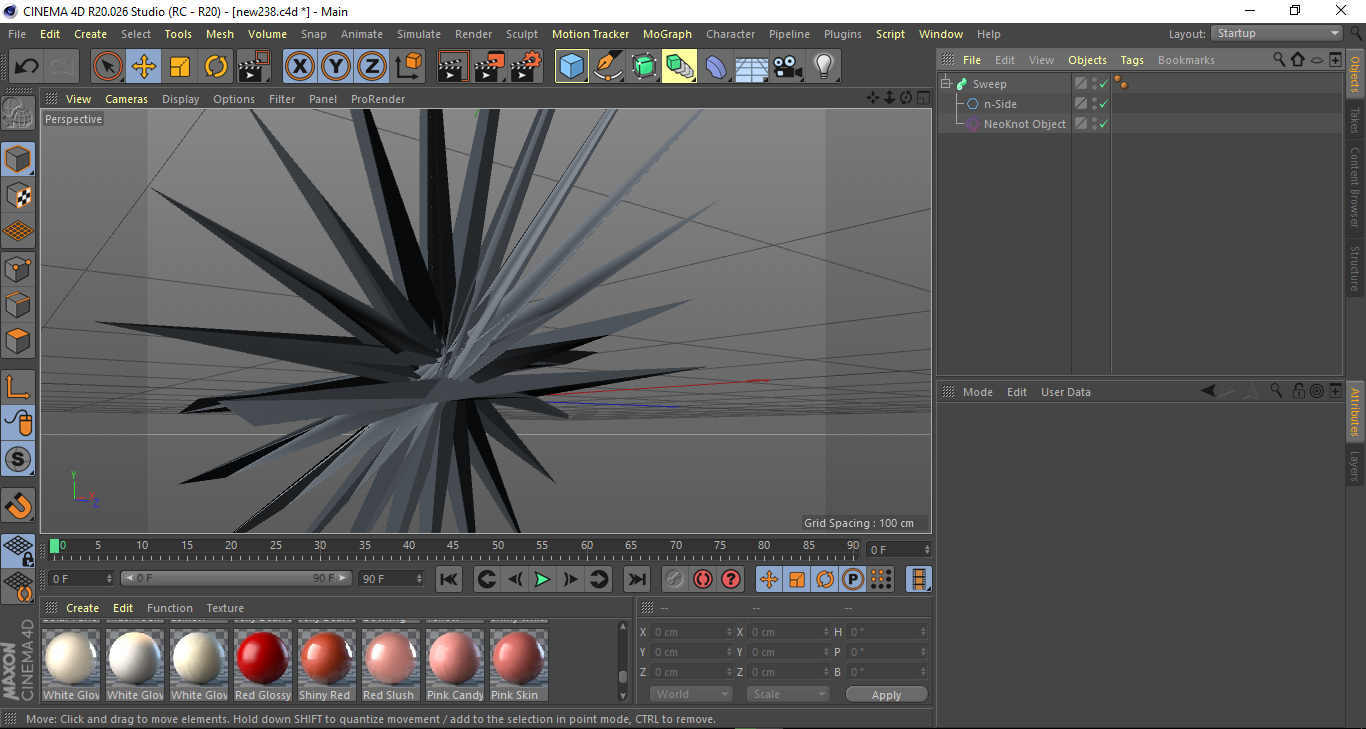This screenshot has height=729, width=1366.
Task: Select the Shiny Red material
Action: [327, 663]
